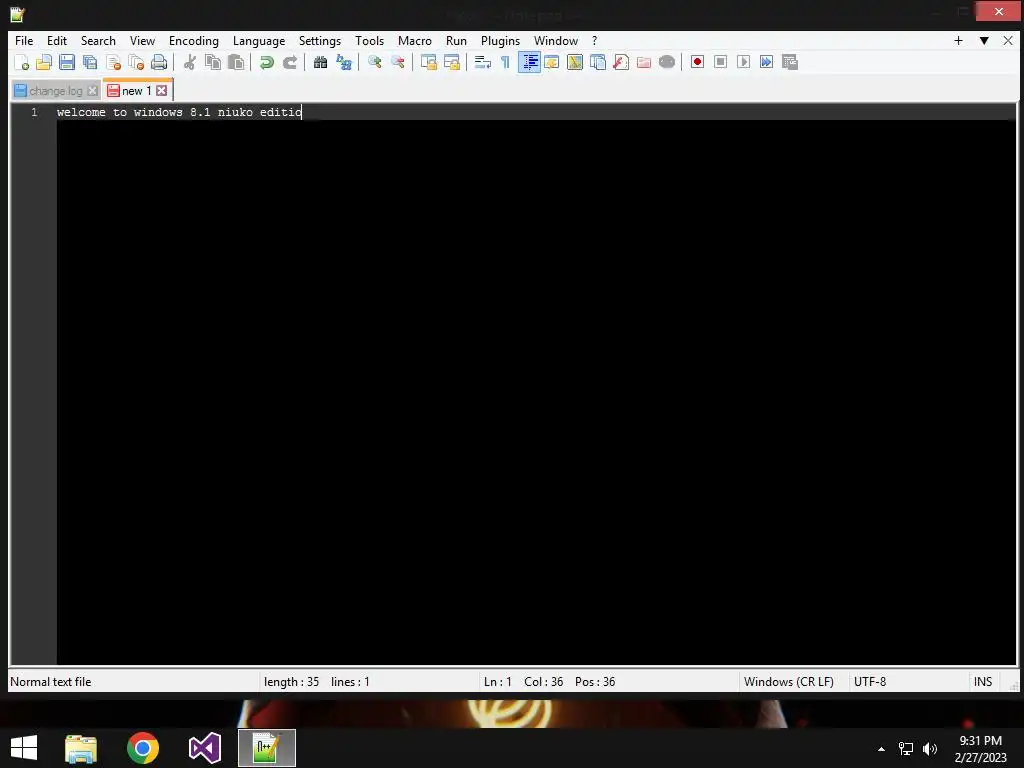Open the Language menu
Image resolution: width=1024 pixels, height=768 pixels.
[x=259, y=40]
